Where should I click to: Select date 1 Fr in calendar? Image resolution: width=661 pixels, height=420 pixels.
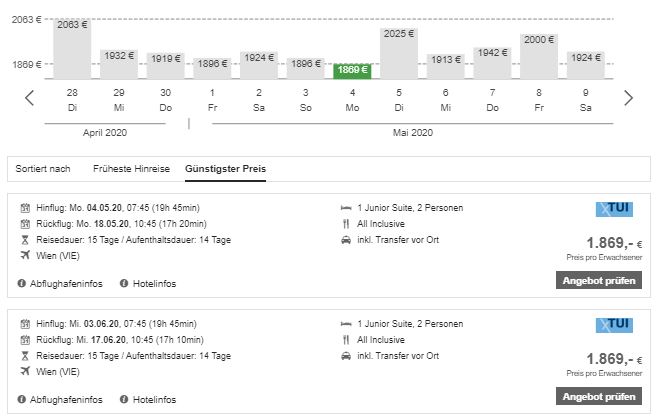pos(212,98)
